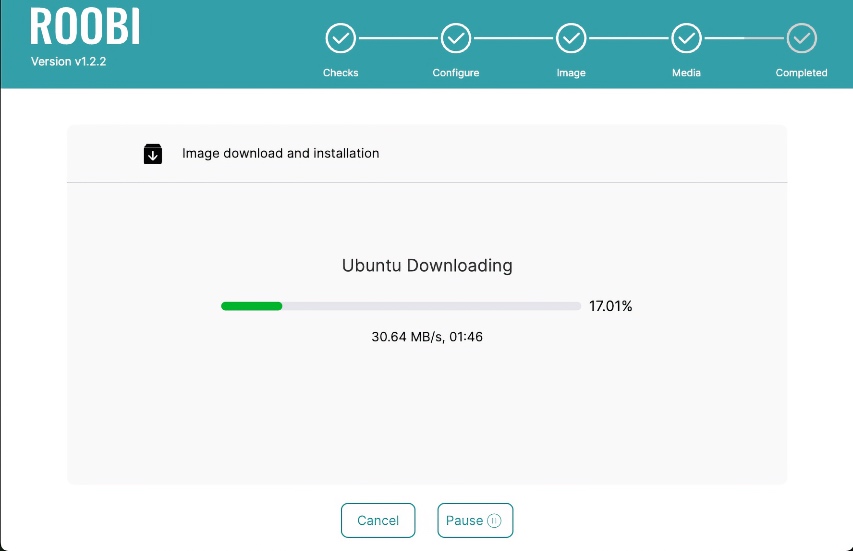Click the 17.01% progress value
Screen dimensions: 853x551
(x=610, y=306)
